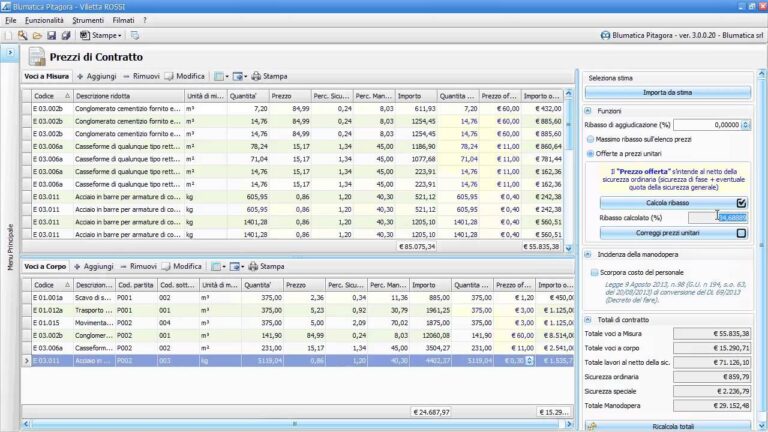Open the File menu

(11, 20)
